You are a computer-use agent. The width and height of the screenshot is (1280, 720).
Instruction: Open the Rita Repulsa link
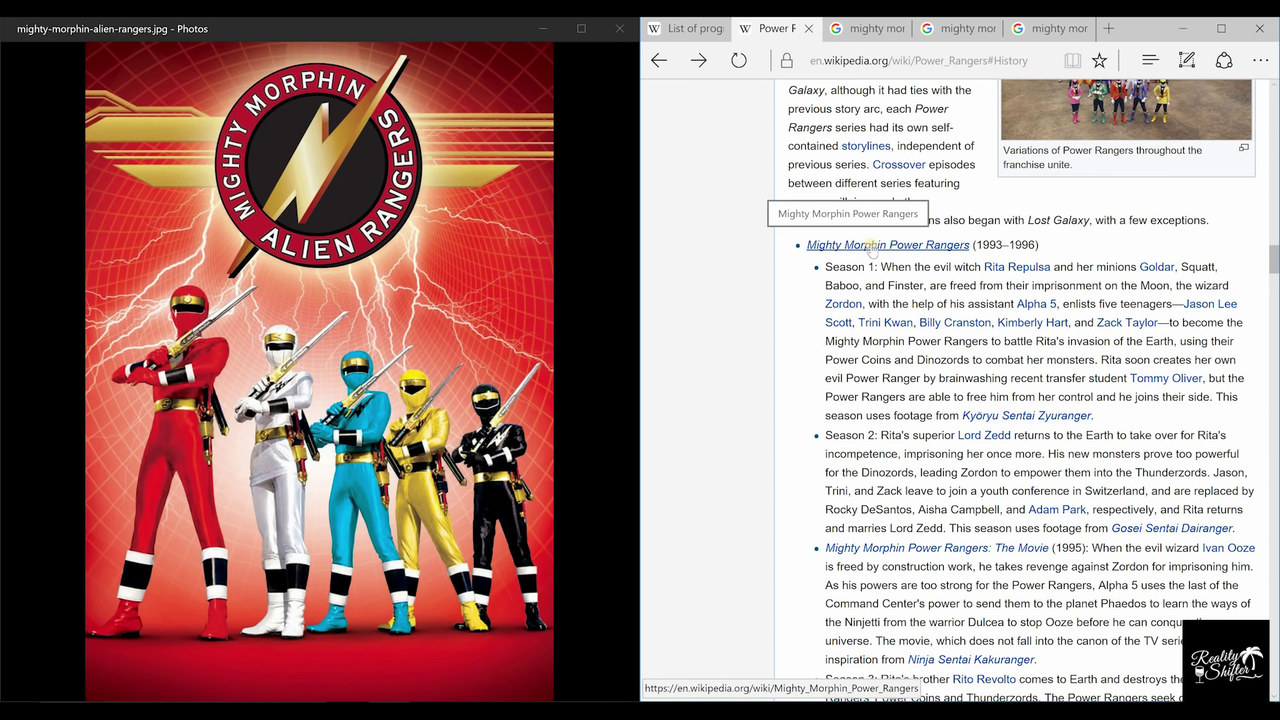[x=1016, y=267]
